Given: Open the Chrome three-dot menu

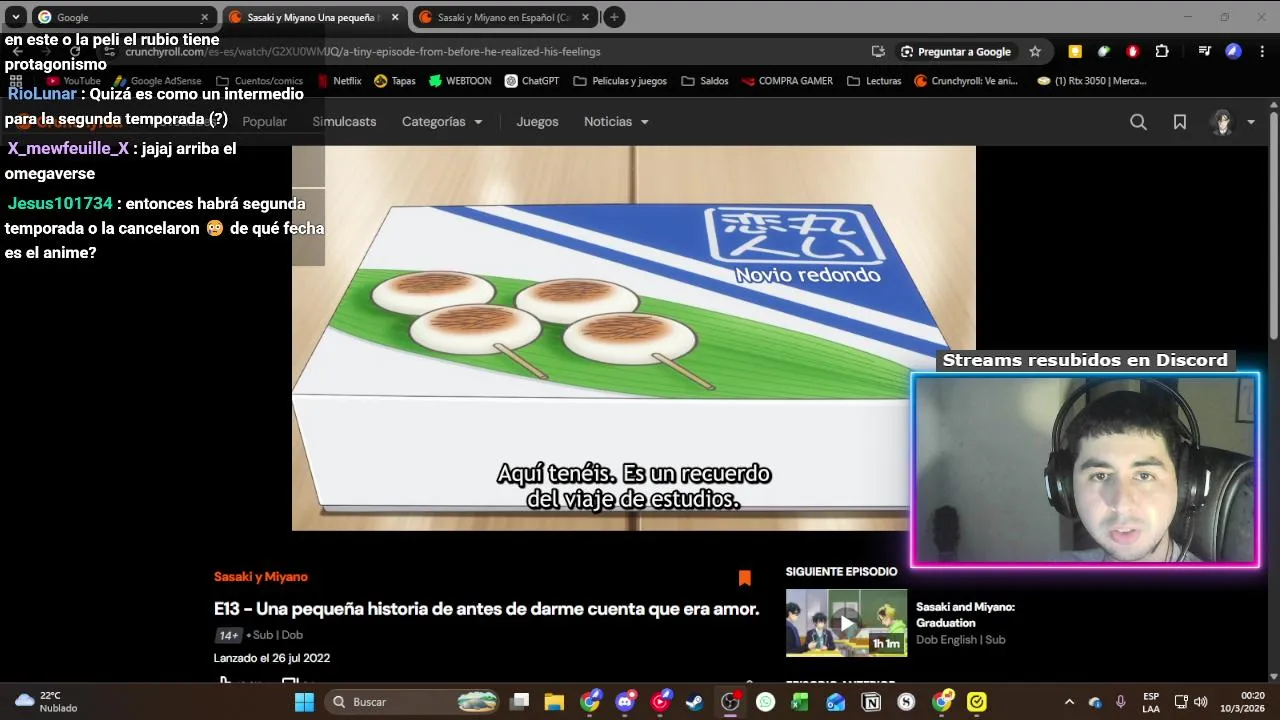Looking at the screenshot, I should (1263, 52).
